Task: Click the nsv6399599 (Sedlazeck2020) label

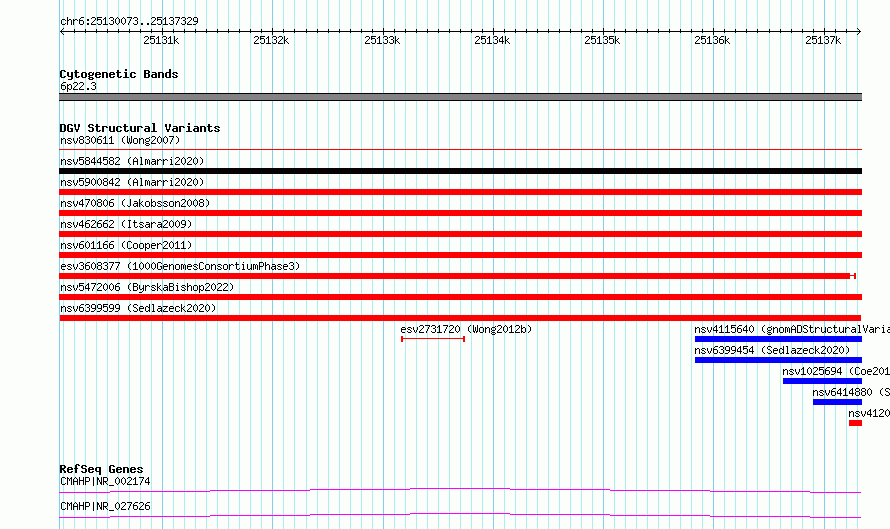Action: tap(138, 308)
